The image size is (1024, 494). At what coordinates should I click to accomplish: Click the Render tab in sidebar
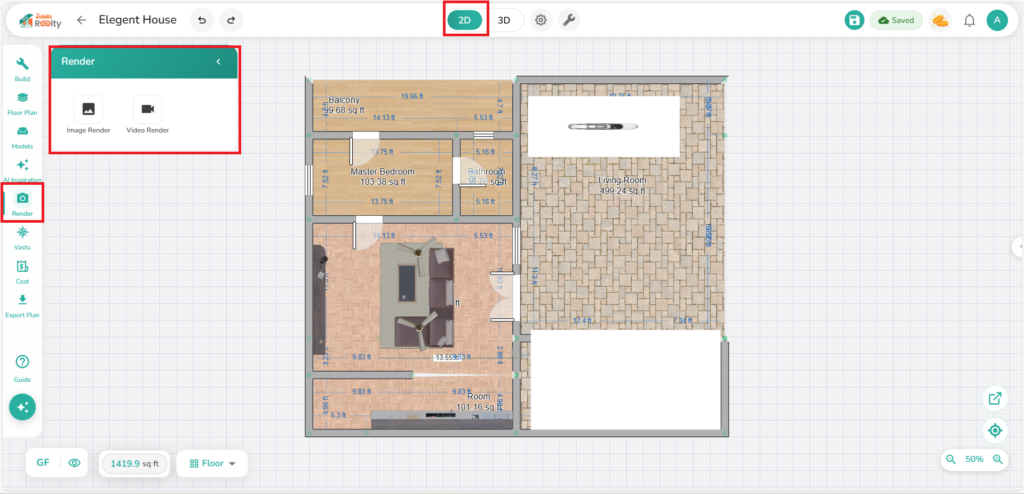(22, 203)
